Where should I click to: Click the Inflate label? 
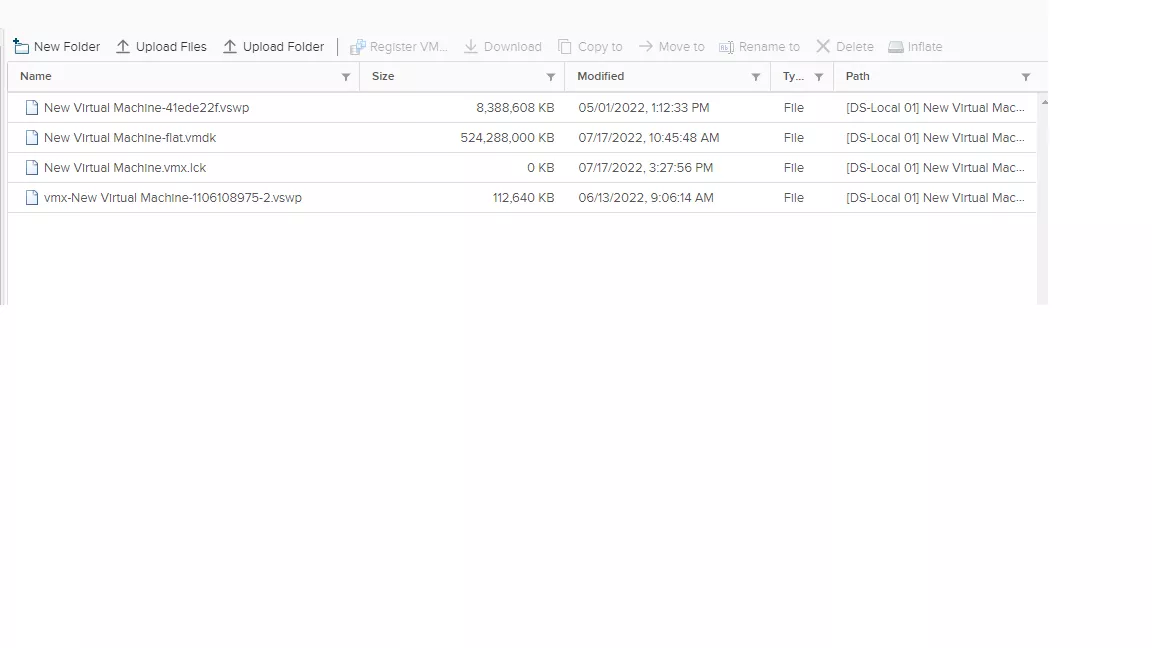click(x=925, y=47)
